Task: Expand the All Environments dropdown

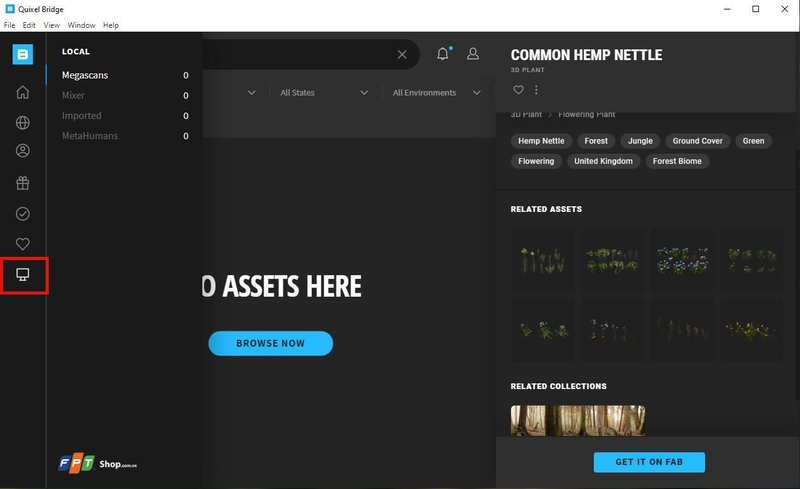Action: pyautogui.click(x=436, y=92)
